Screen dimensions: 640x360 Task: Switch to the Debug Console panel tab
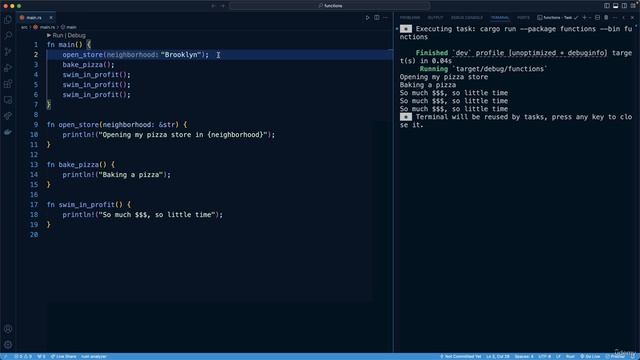point(467,18)
